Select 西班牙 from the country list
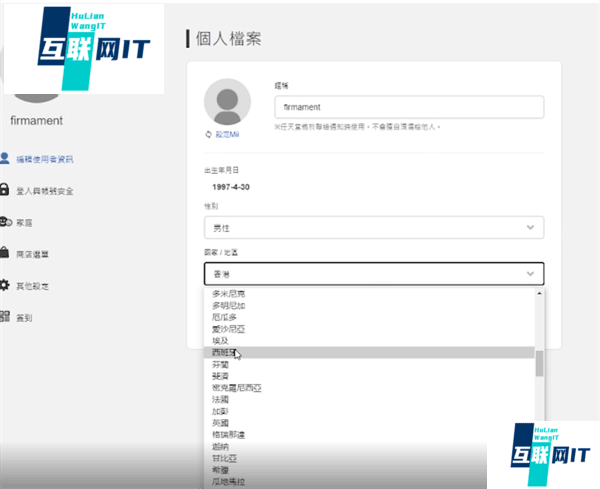The image size is (600, 489). (x=223, y=352)
